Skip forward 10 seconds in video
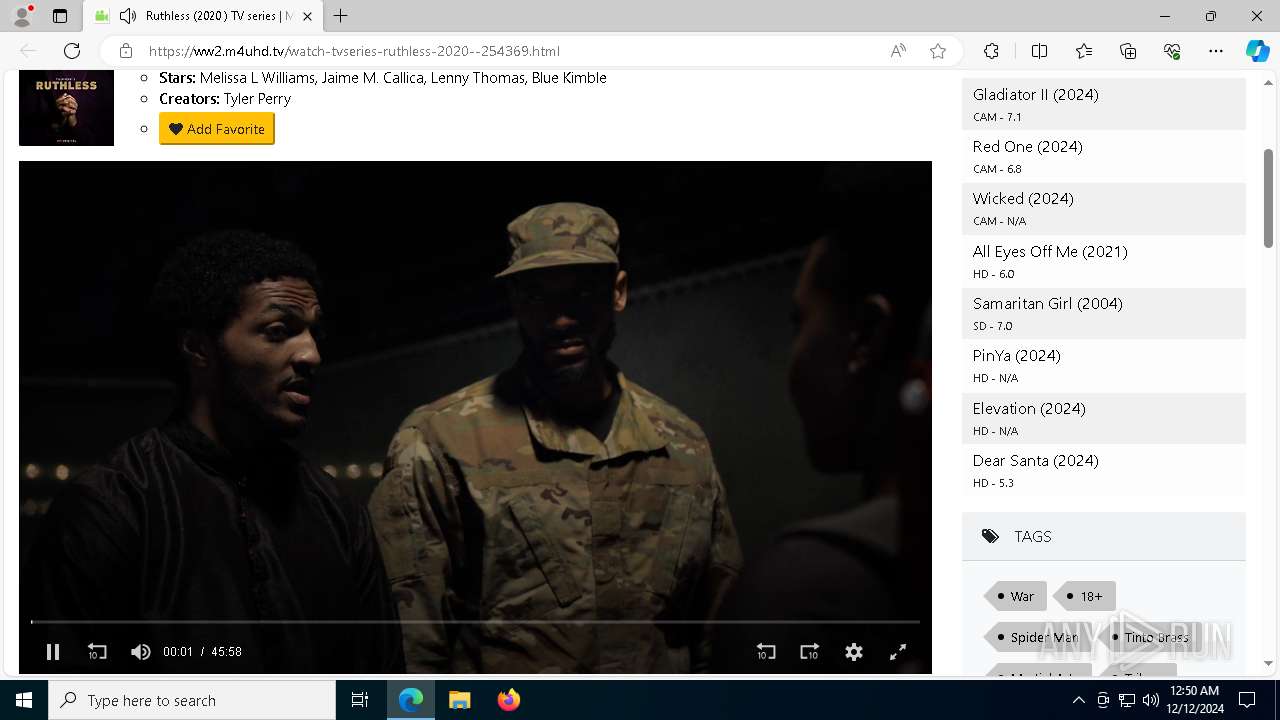This screenshot has width=1280, height=720. pyautogui.click(x=810, y=652)
